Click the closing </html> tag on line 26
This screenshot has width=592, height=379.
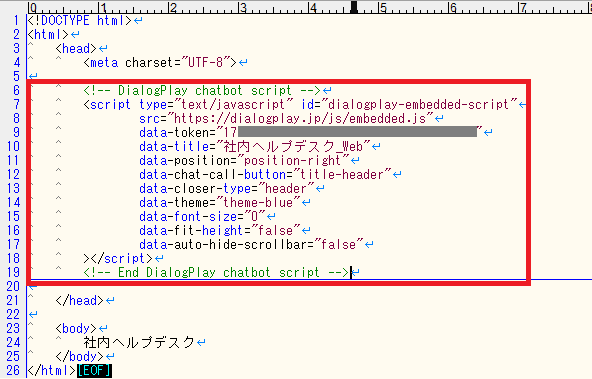tap(51, 370)
